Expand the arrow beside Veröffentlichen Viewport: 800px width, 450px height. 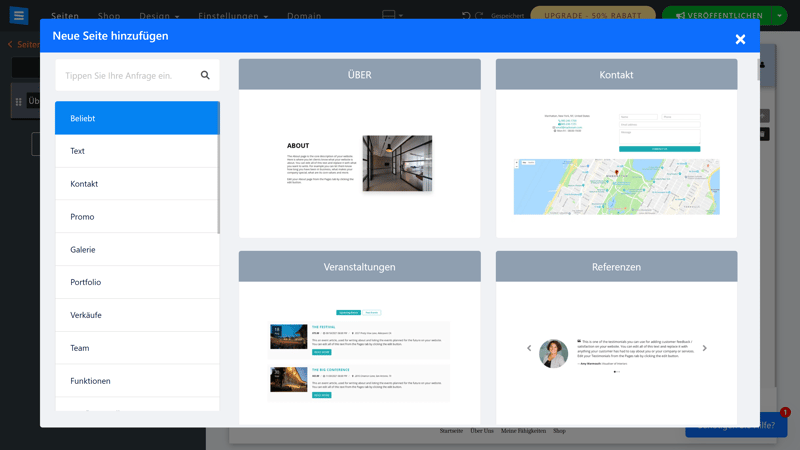pos(779,16)
